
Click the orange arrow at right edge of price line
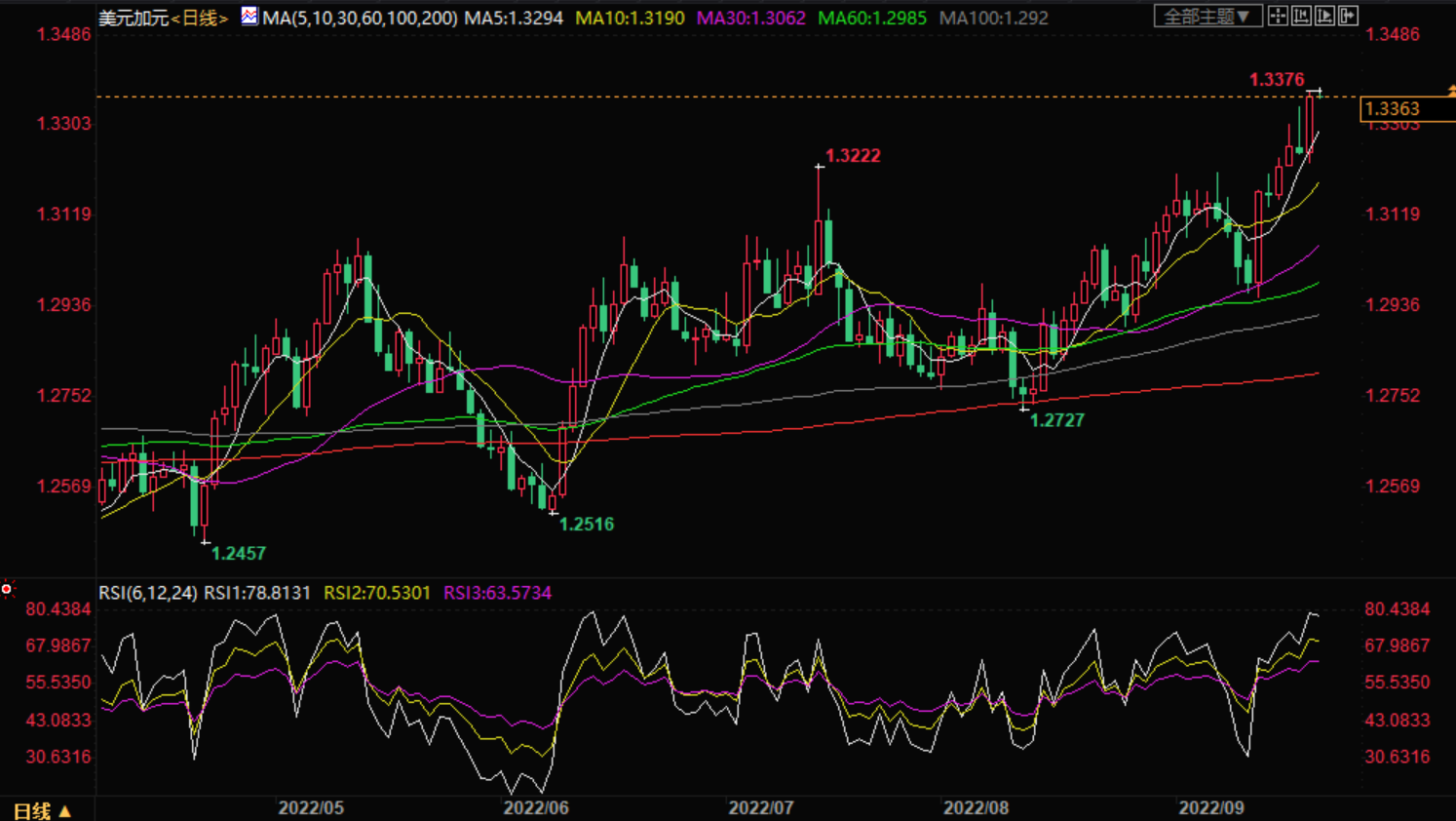pyautogui.click(x=1450, y=91)
